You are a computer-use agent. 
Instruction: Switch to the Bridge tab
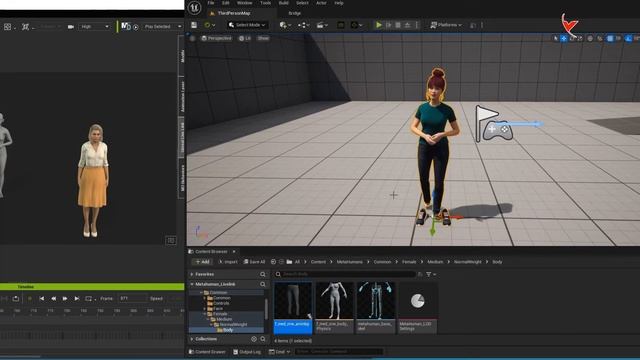click(295, 13)
